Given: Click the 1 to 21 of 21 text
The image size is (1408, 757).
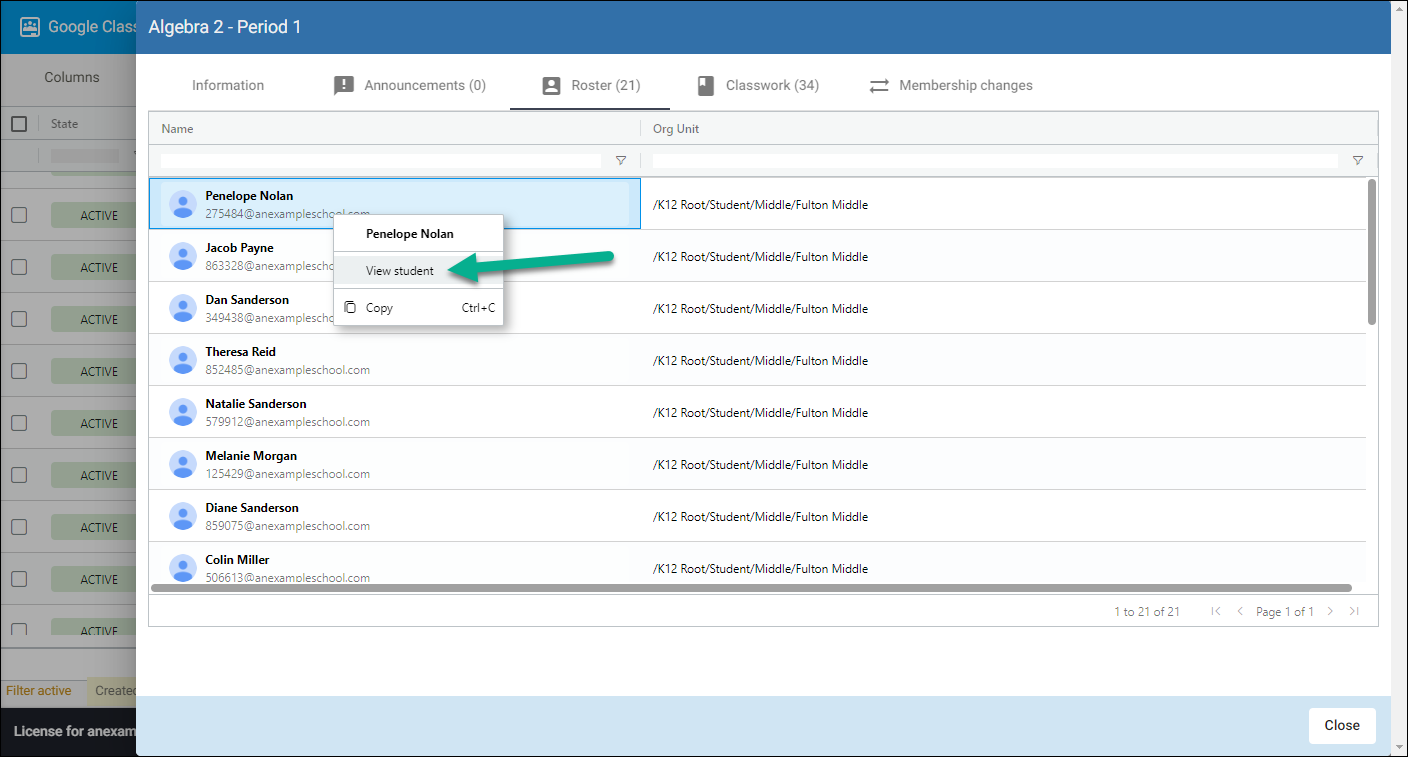Looking at the screenshot, I should (x=1147, y=612).
